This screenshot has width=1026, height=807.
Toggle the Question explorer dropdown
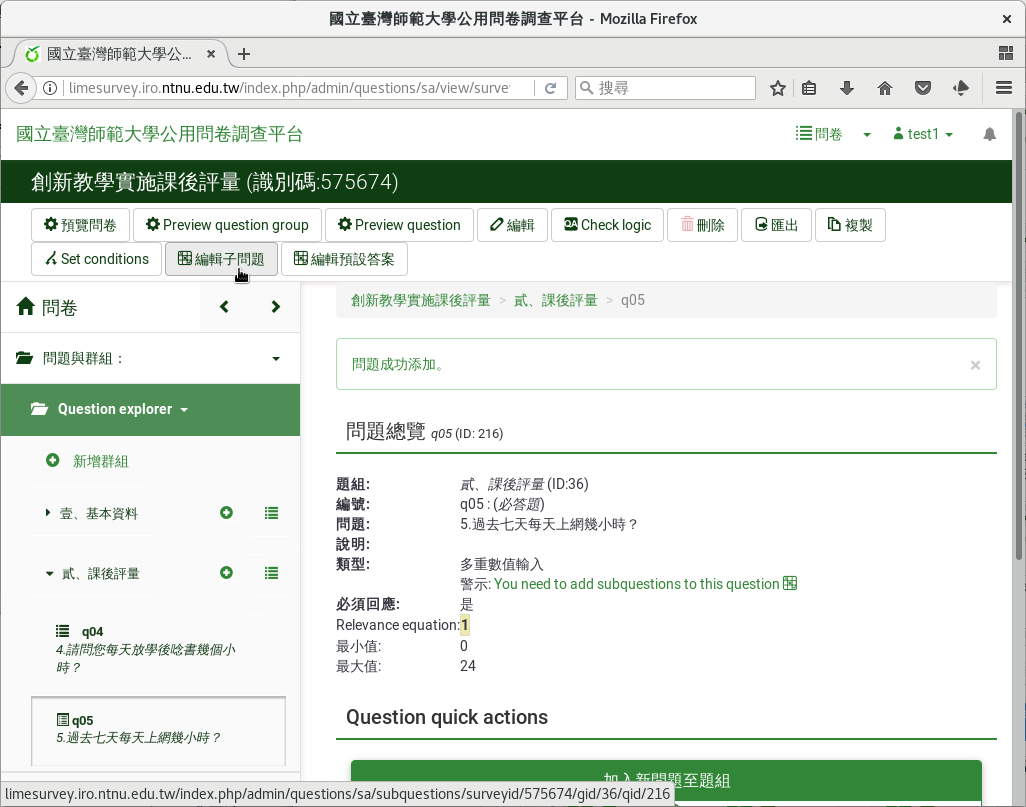150,410
